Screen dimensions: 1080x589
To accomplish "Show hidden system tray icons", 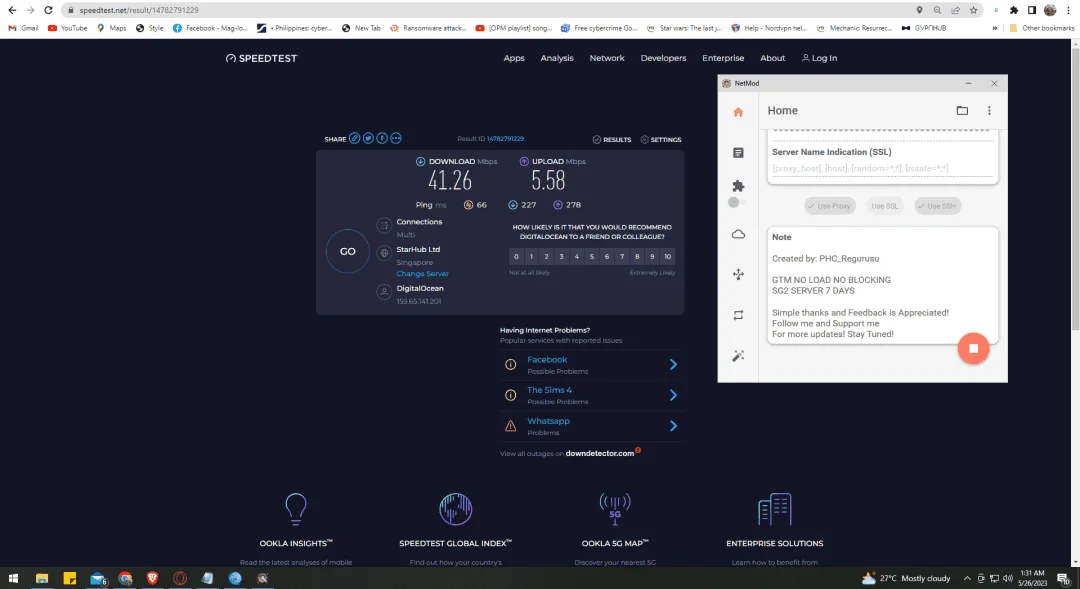I will point(967,579).
